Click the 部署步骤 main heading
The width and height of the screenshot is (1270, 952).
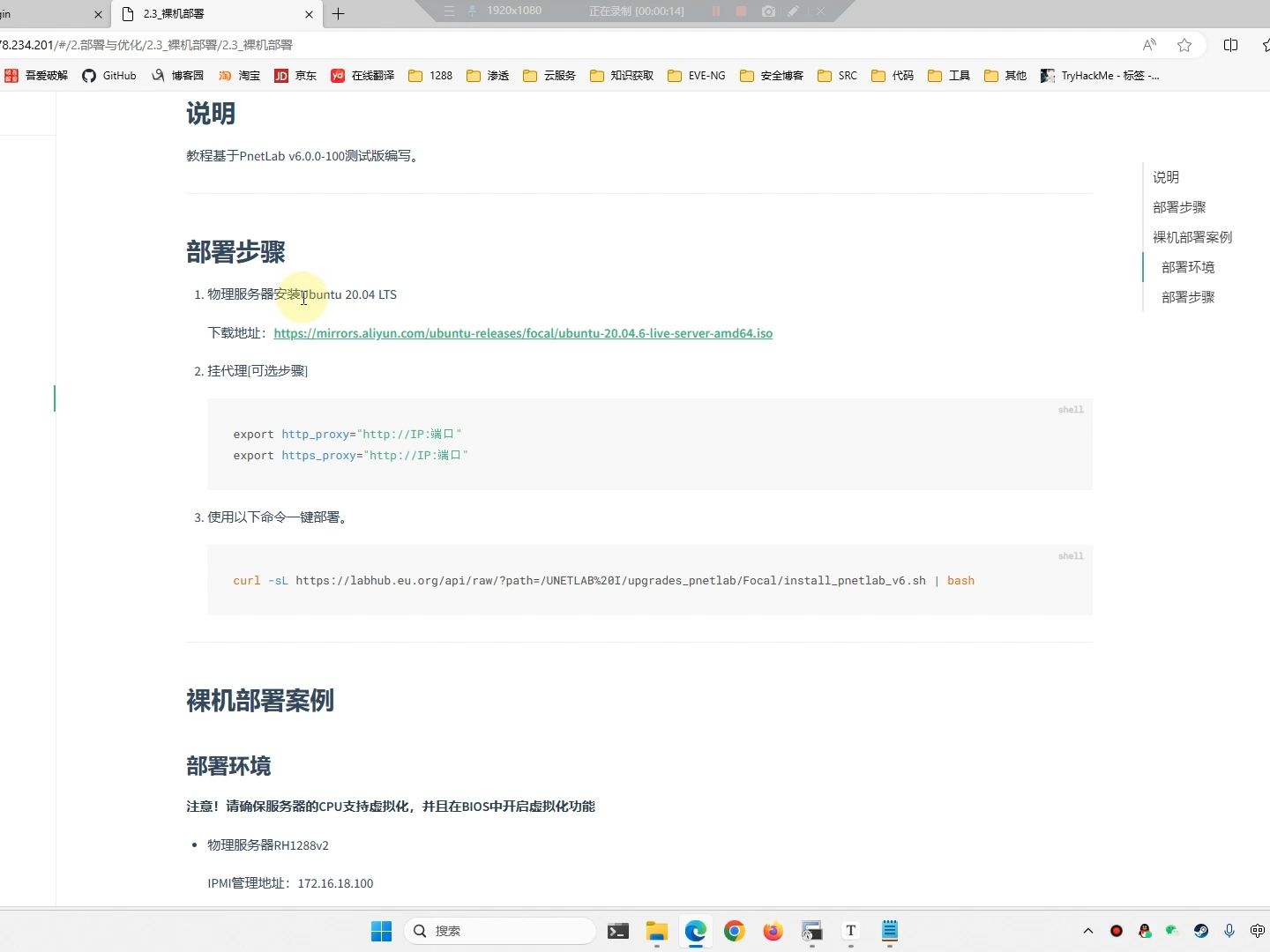point(235,252)
